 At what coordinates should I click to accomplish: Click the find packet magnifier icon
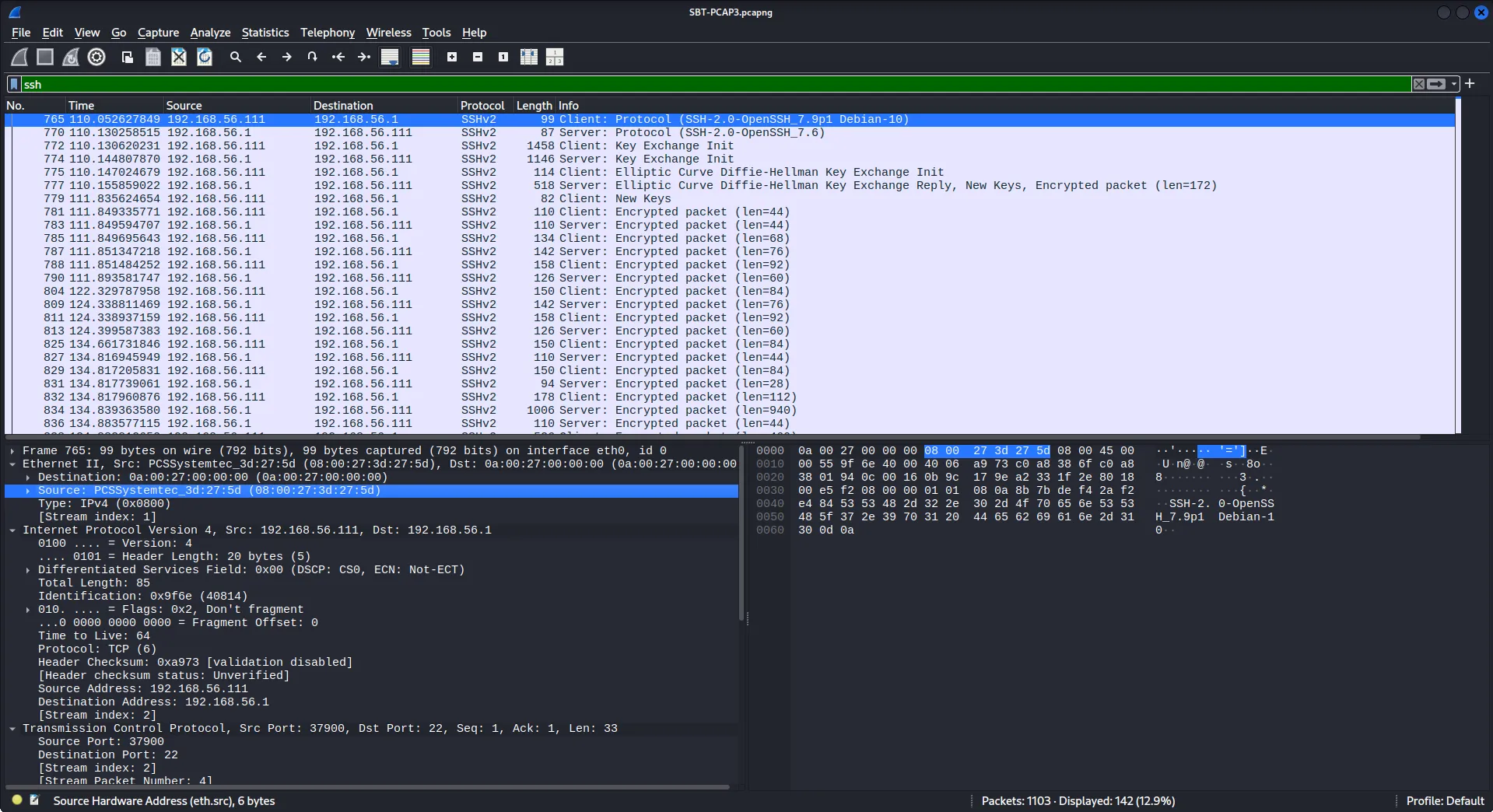tap(236, 57)
